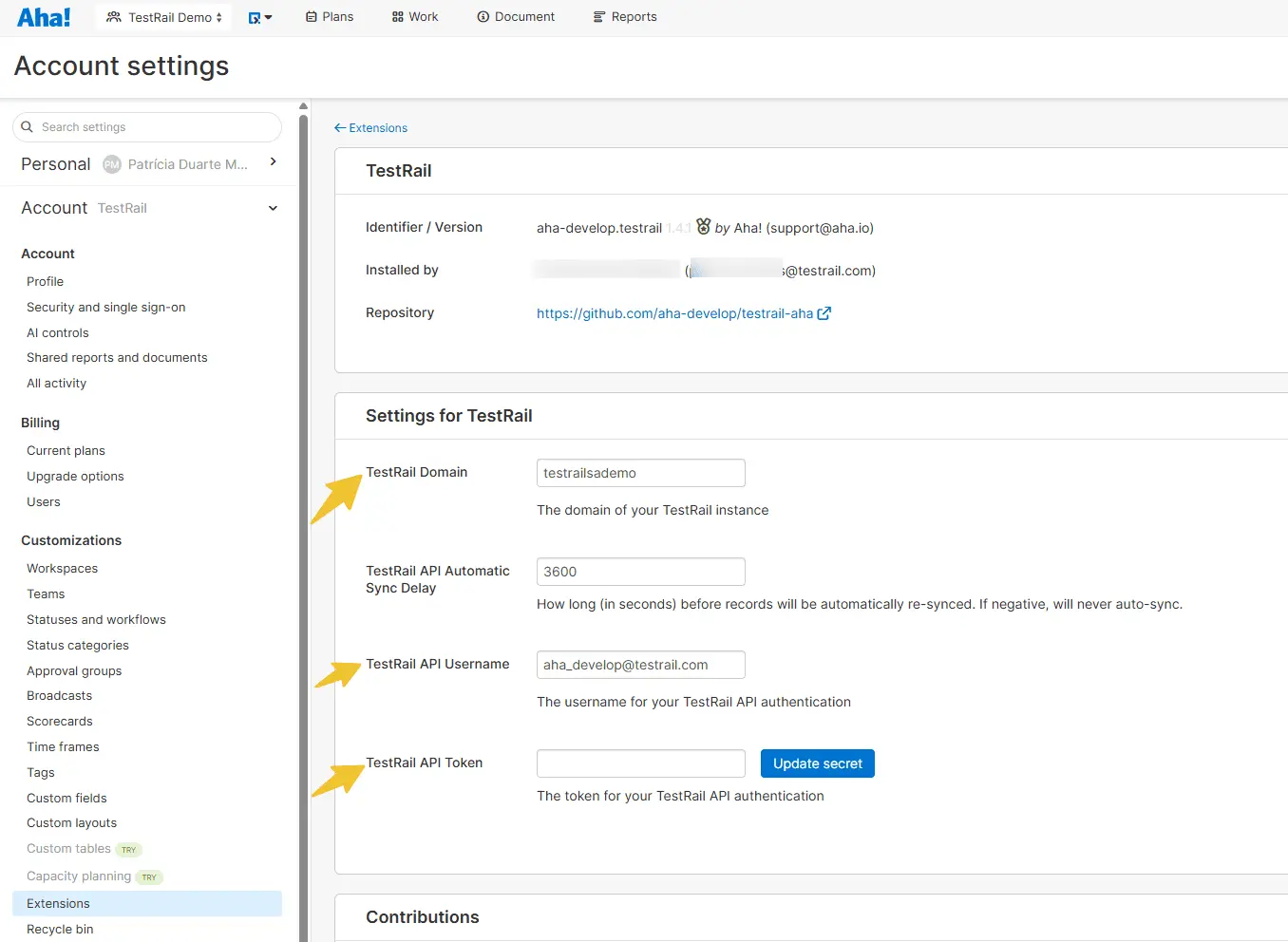Click the TestRail Domain input field

(641, 473)
